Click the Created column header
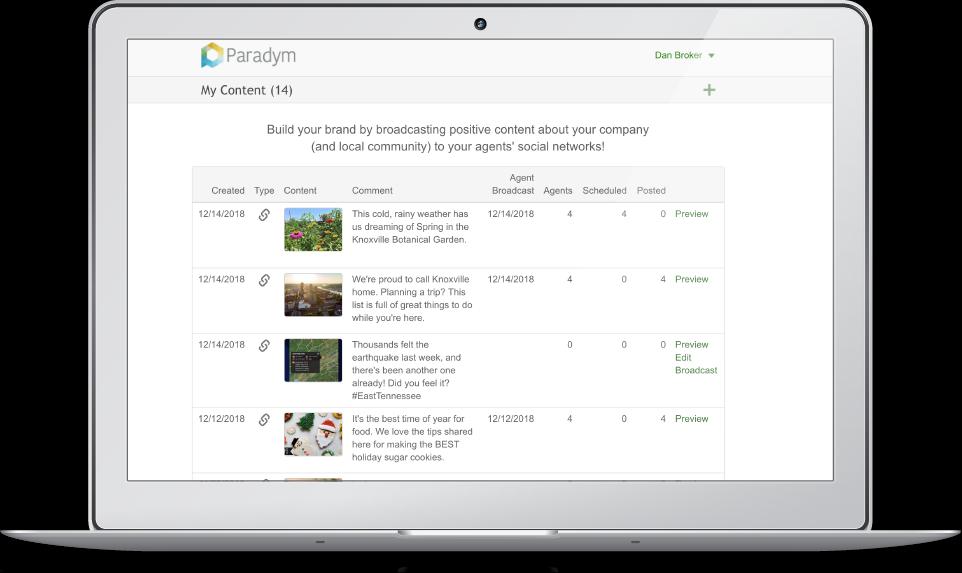 228,190
